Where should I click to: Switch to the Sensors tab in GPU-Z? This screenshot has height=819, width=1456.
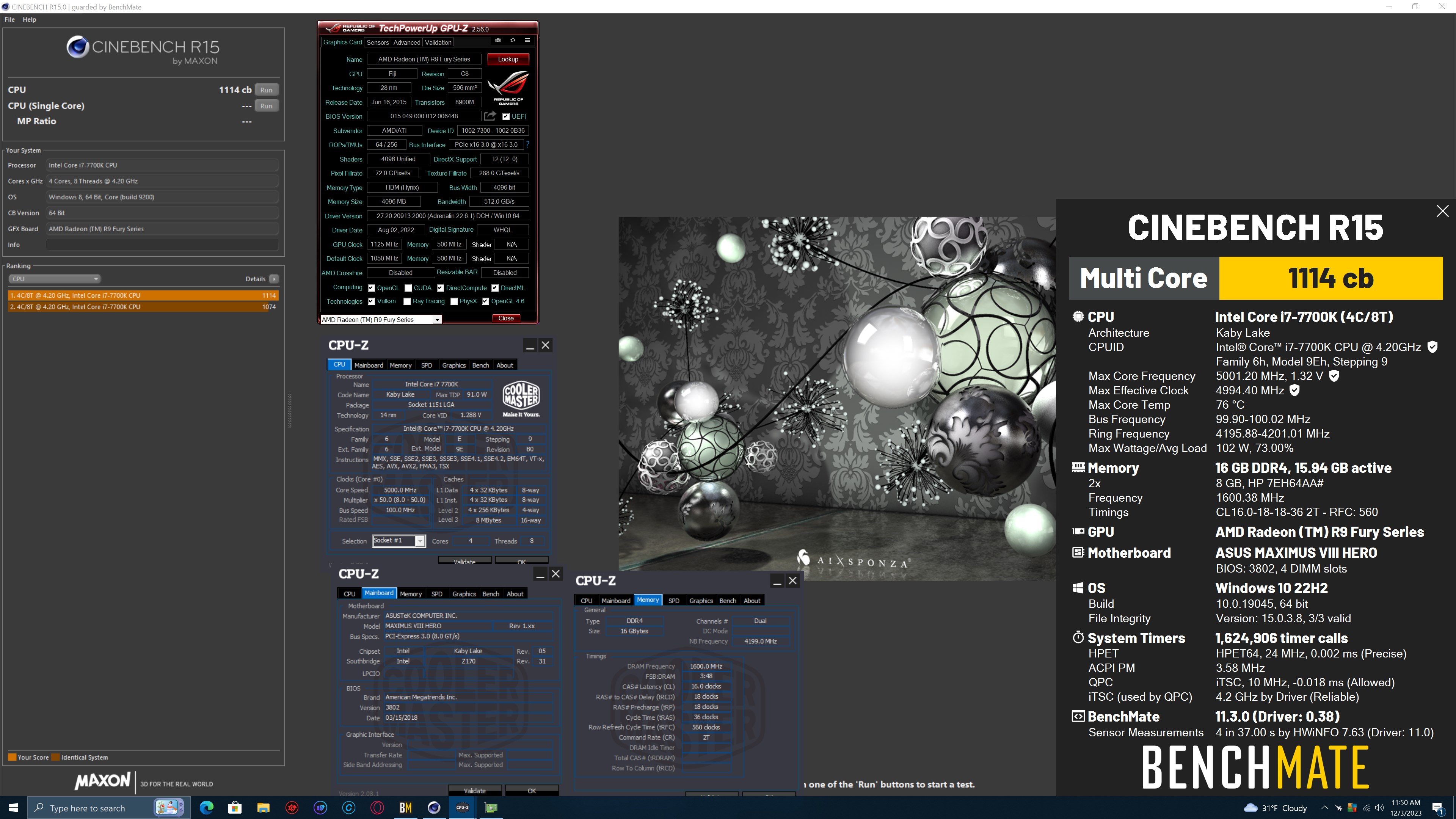tap(378, 42)
